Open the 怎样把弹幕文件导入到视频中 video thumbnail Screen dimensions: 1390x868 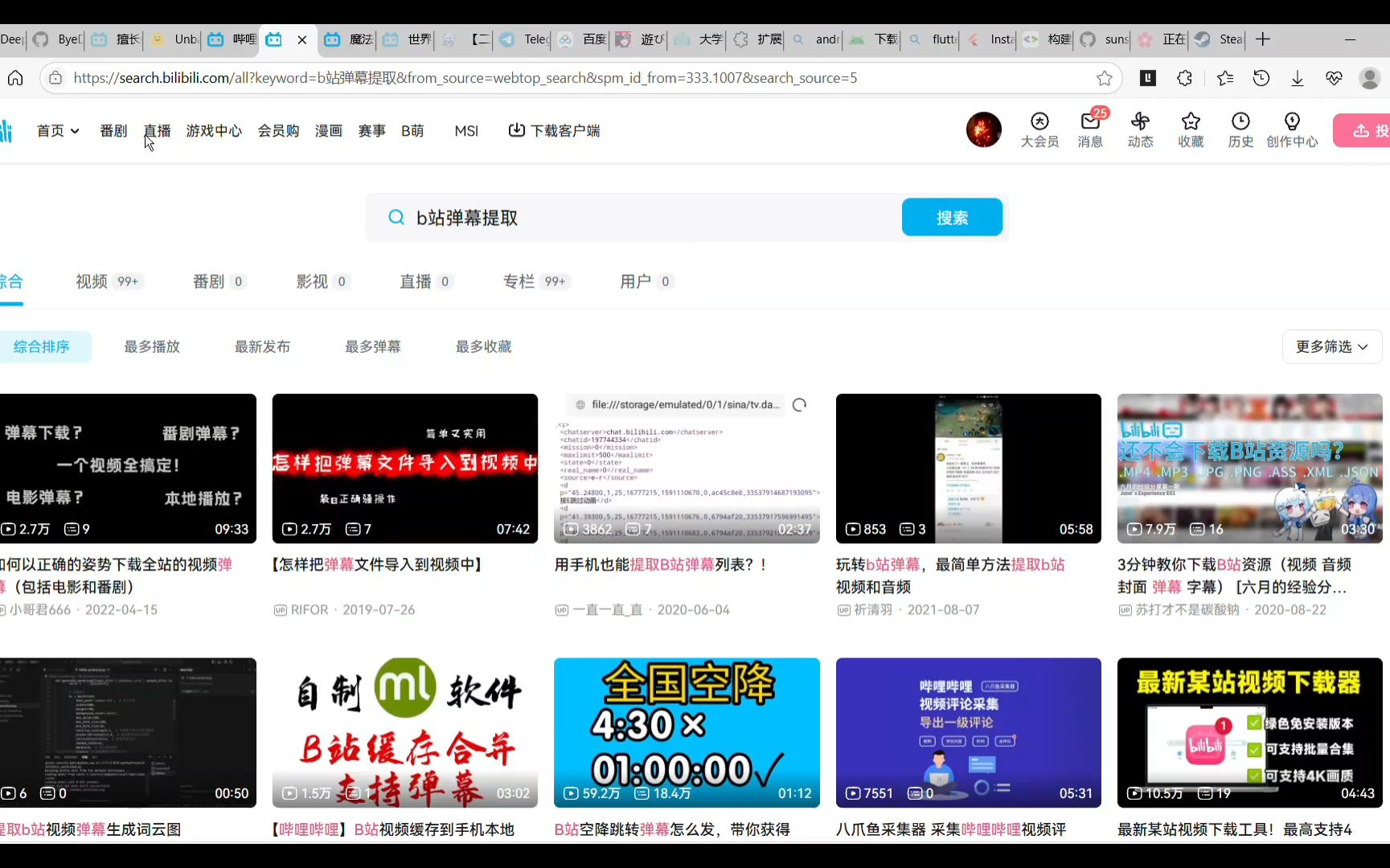[405, 469]
